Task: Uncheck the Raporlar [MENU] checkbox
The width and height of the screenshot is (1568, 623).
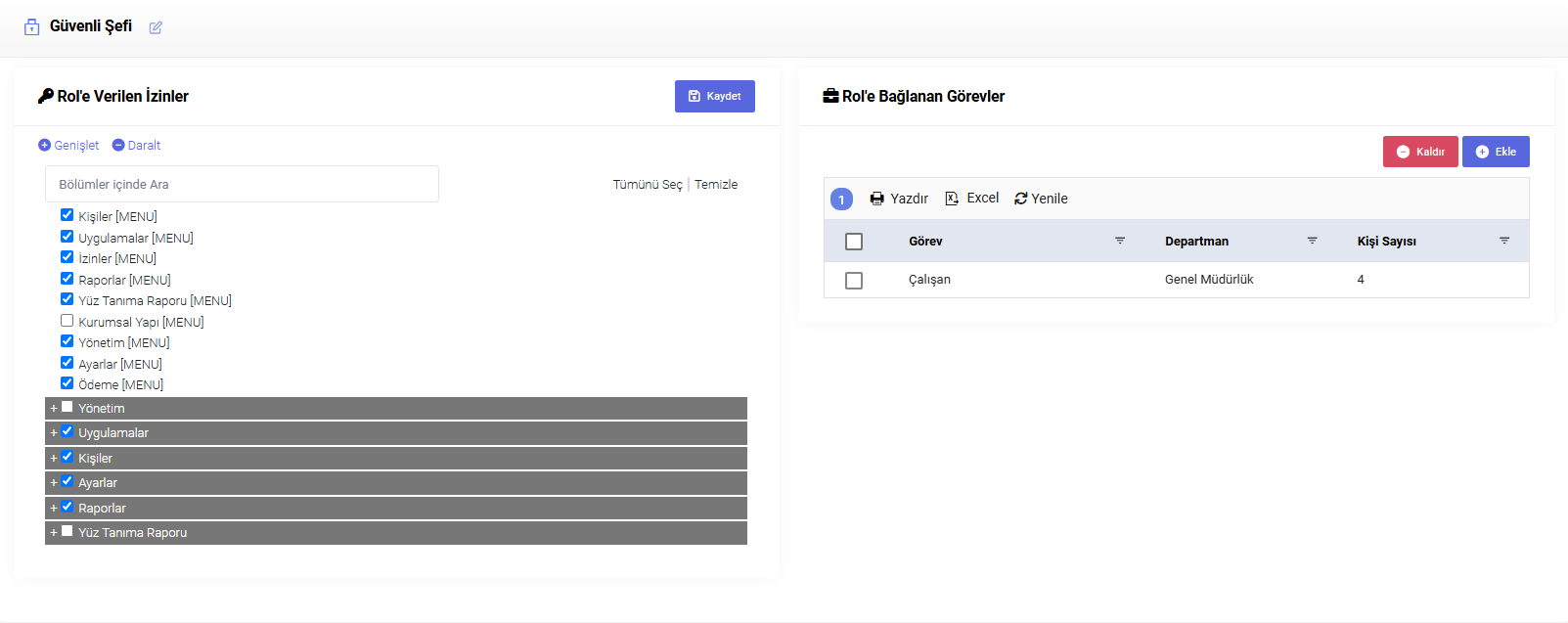Action: click(67, 279)
